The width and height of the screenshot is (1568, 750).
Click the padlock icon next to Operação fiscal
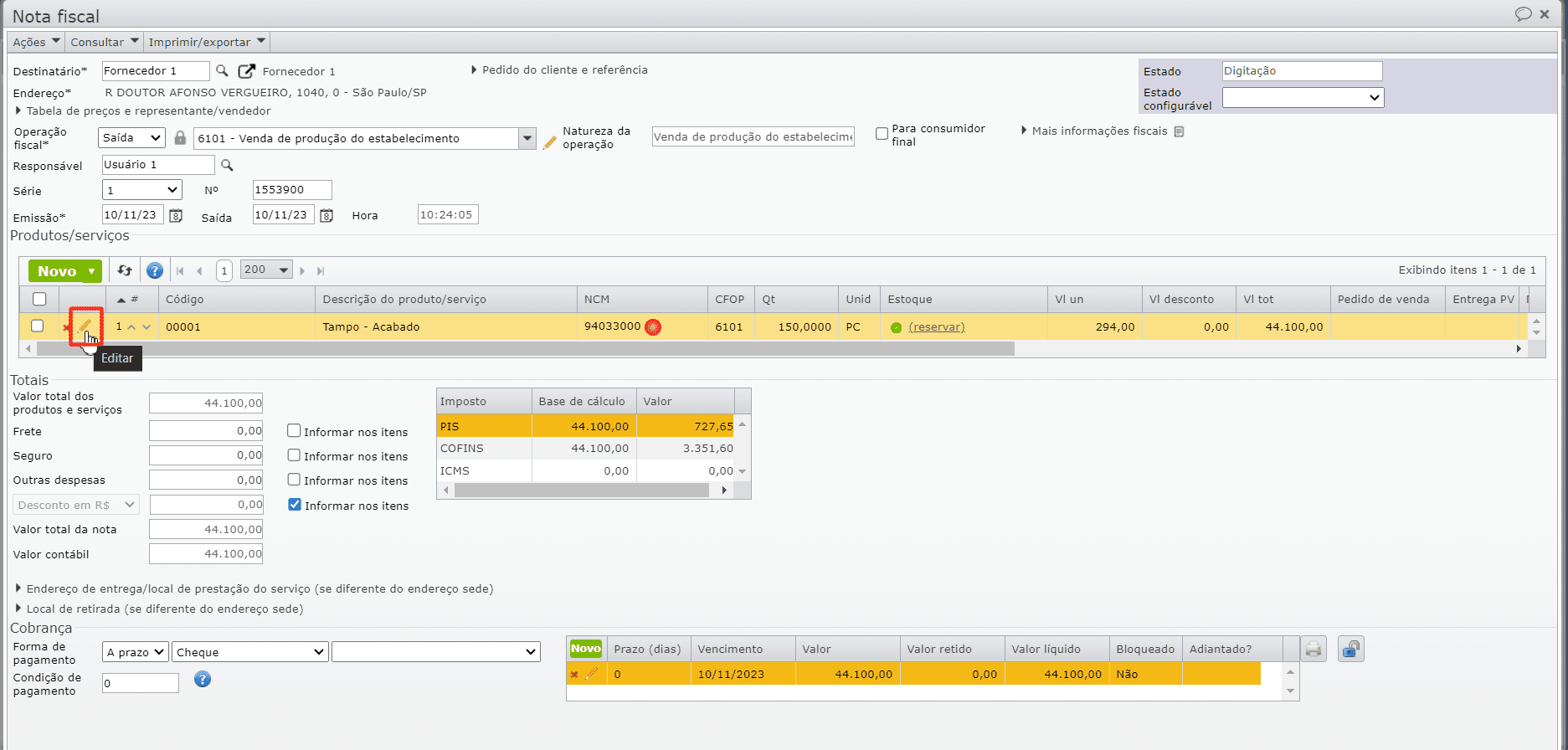tap(180, 138)
